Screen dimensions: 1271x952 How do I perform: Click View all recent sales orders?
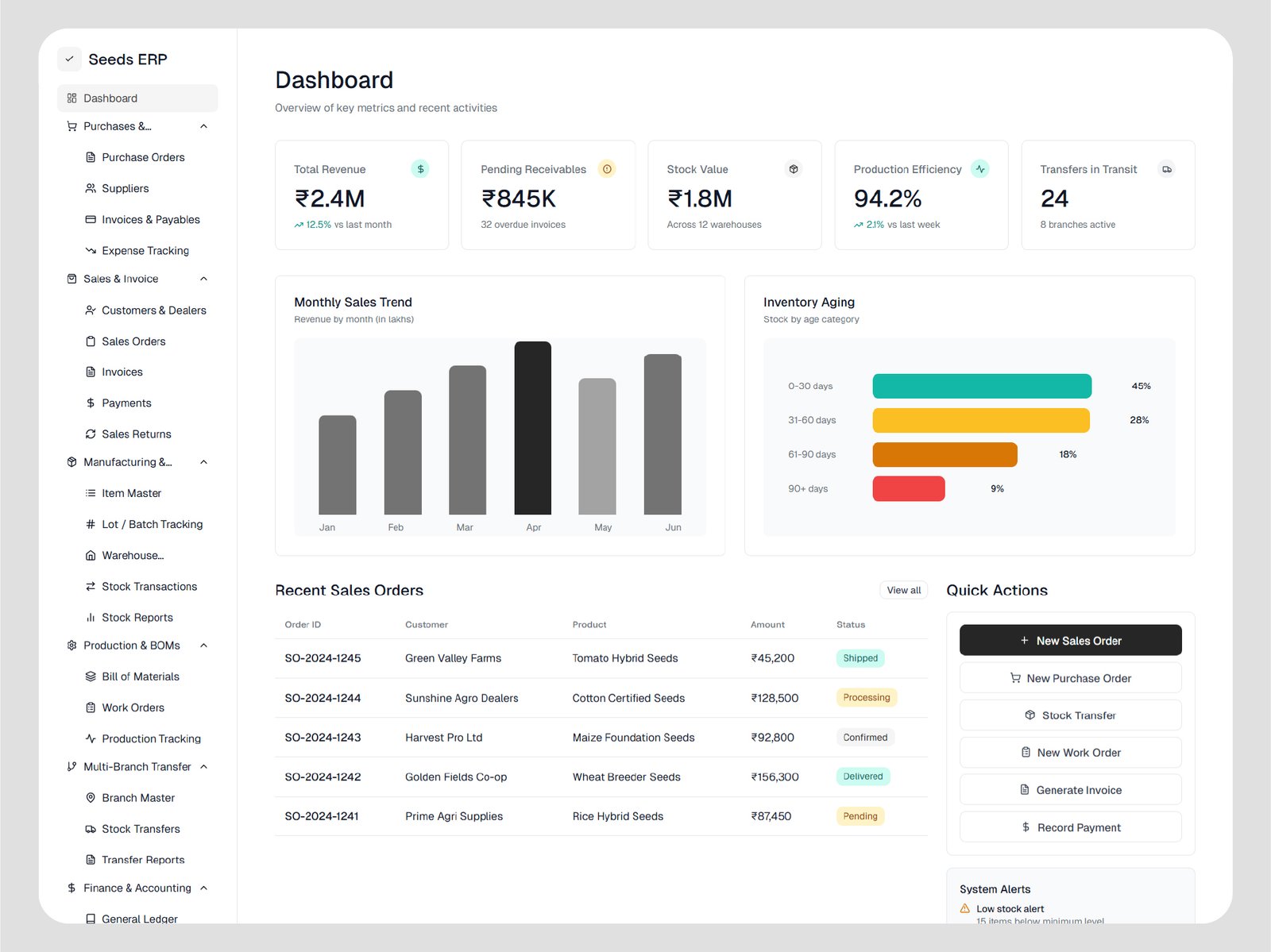[903, 590]
